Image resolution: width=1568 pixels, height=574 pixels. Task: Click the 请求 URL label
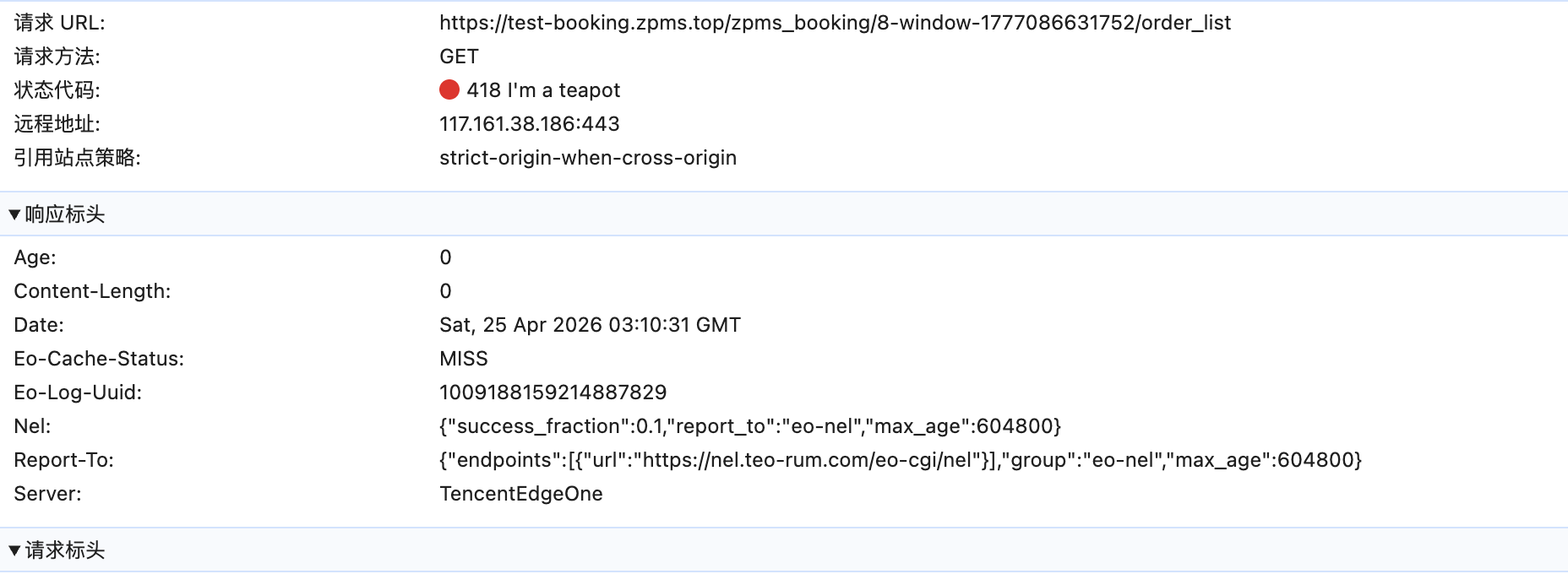[59, 23]
